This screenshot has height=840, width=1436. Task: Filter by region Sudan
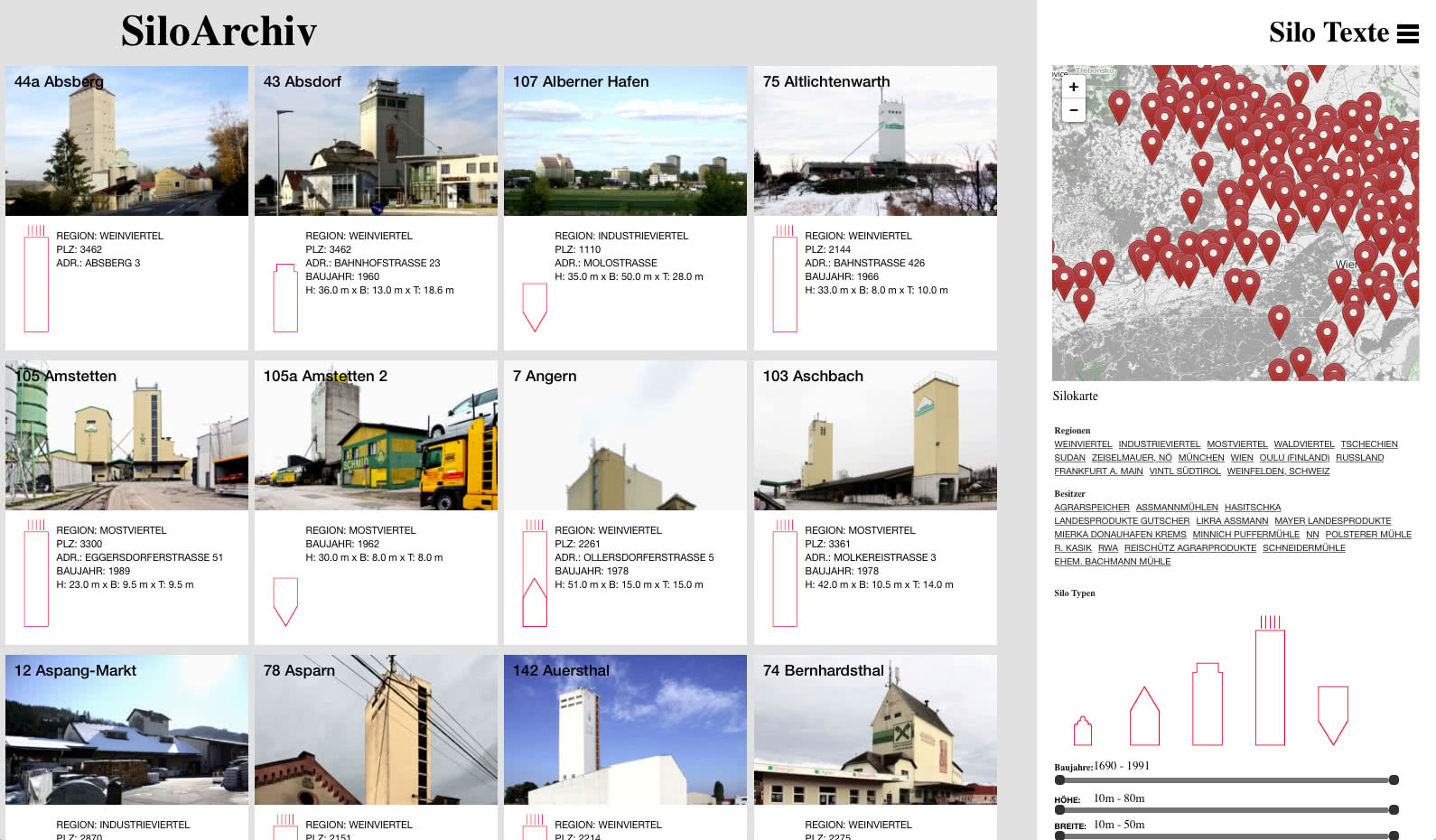1069,458
